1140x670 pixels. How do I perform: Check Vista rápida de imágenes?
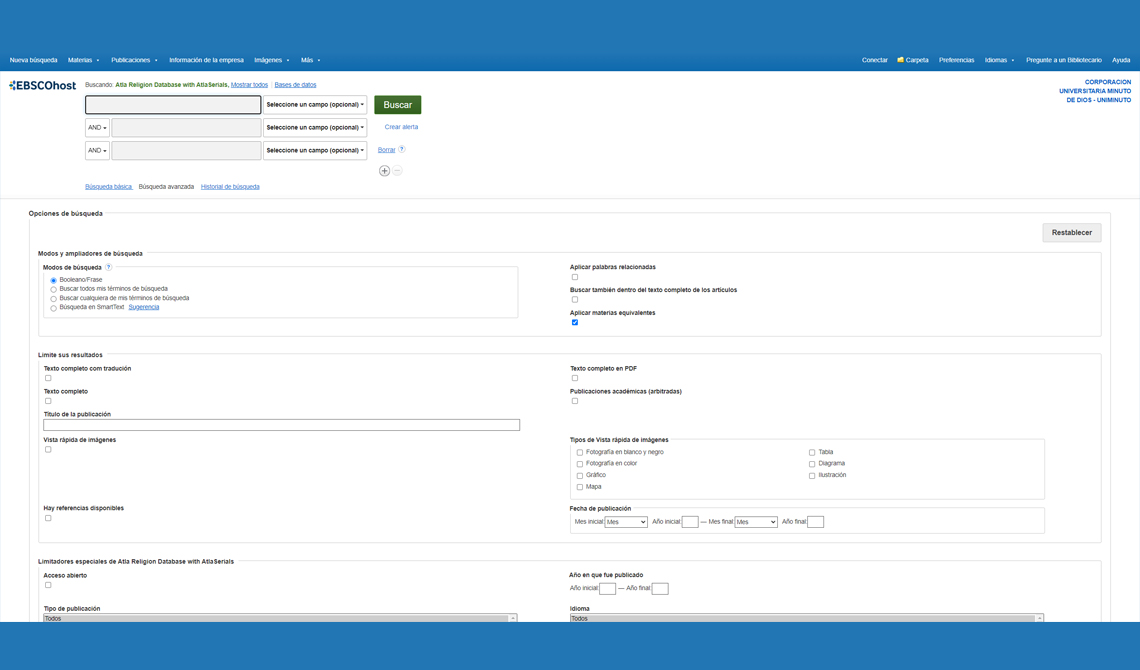[48, 449]
